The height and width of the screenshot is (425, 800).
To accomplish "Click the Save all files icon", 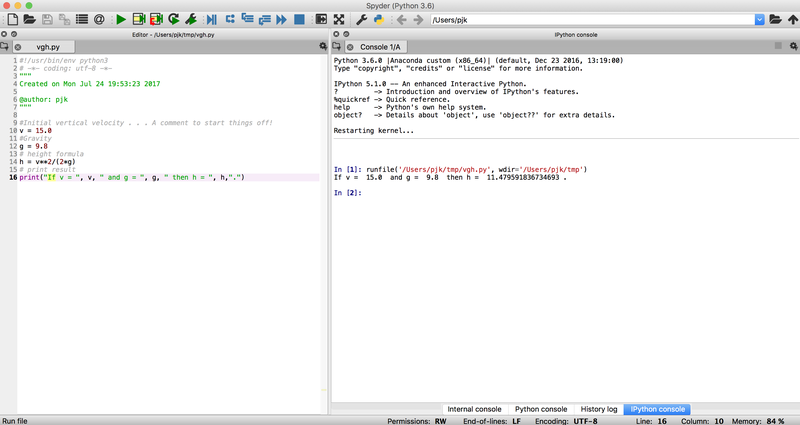I will click(64, 19).
